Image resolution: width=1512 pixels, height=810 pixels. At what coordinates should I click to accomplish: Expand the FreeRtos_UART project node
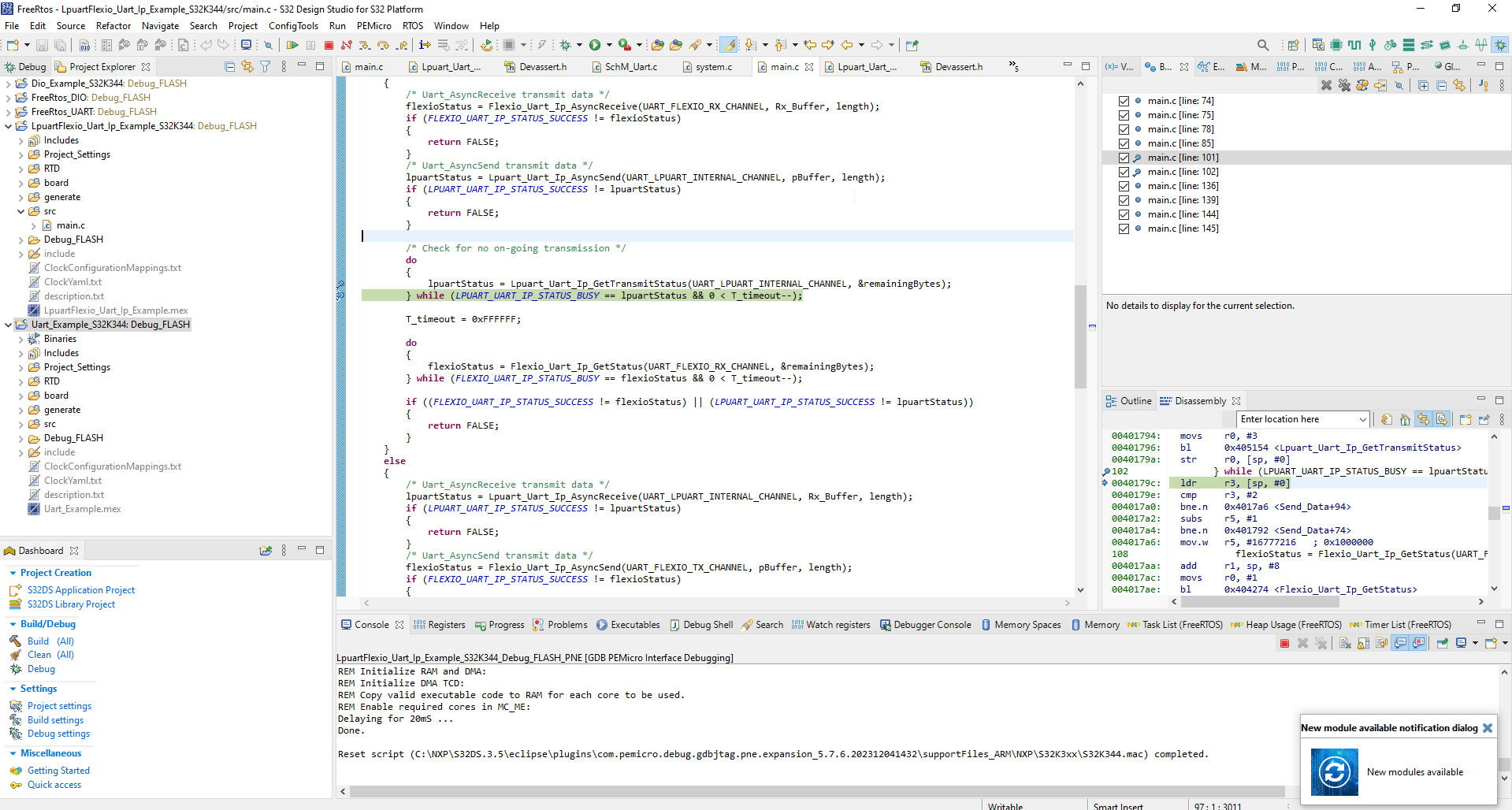coord(9,112)
